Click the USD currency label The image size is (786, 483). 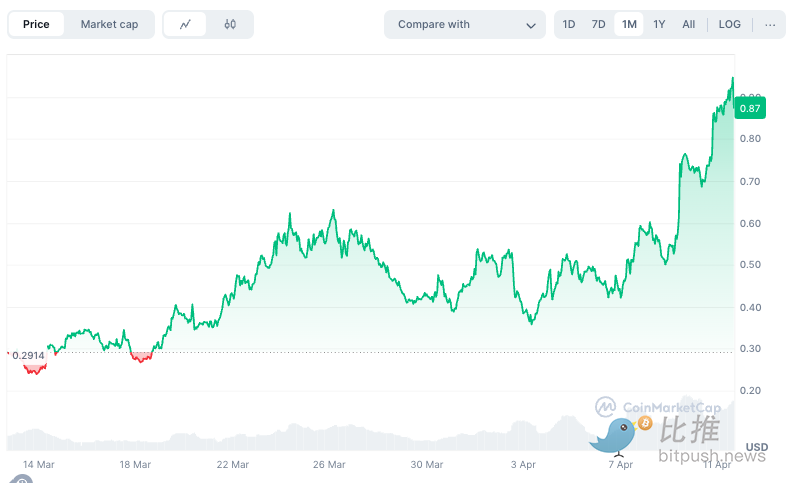[x=757, y=447]
